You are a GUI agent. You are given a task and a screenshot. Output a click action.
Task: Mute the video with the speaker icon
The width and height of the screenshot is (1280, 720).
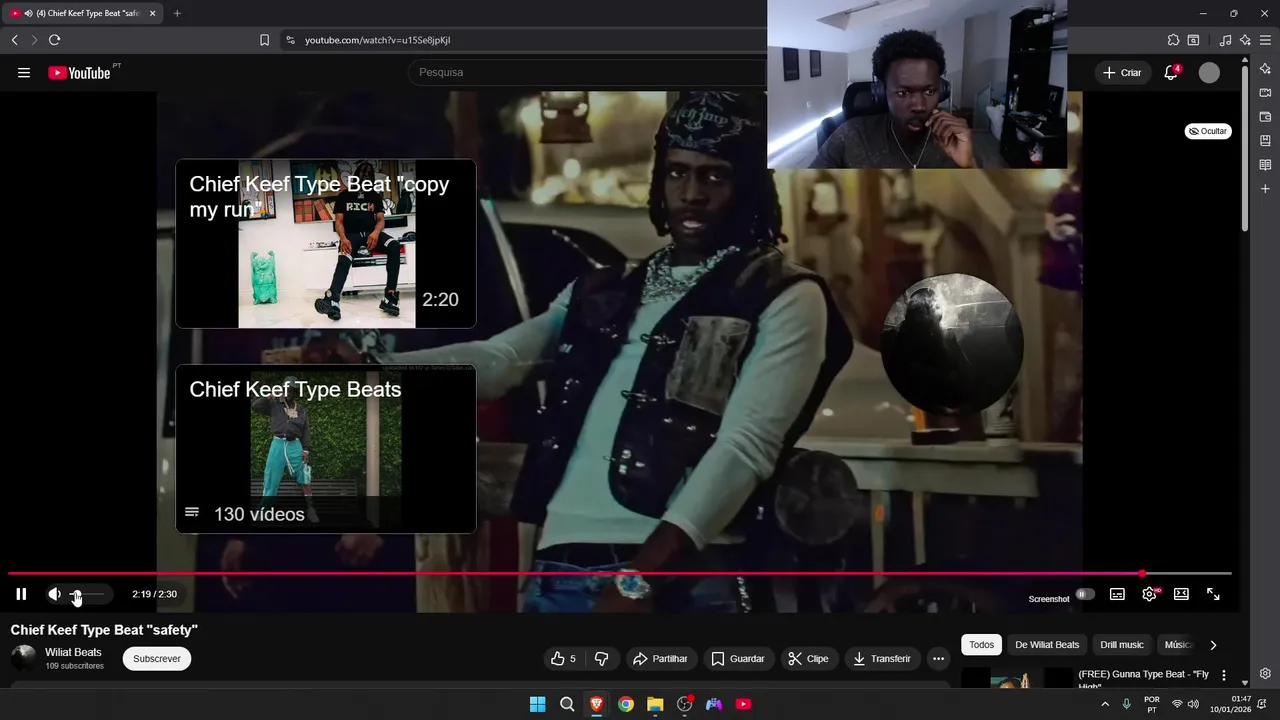click(x=54, y=594)
